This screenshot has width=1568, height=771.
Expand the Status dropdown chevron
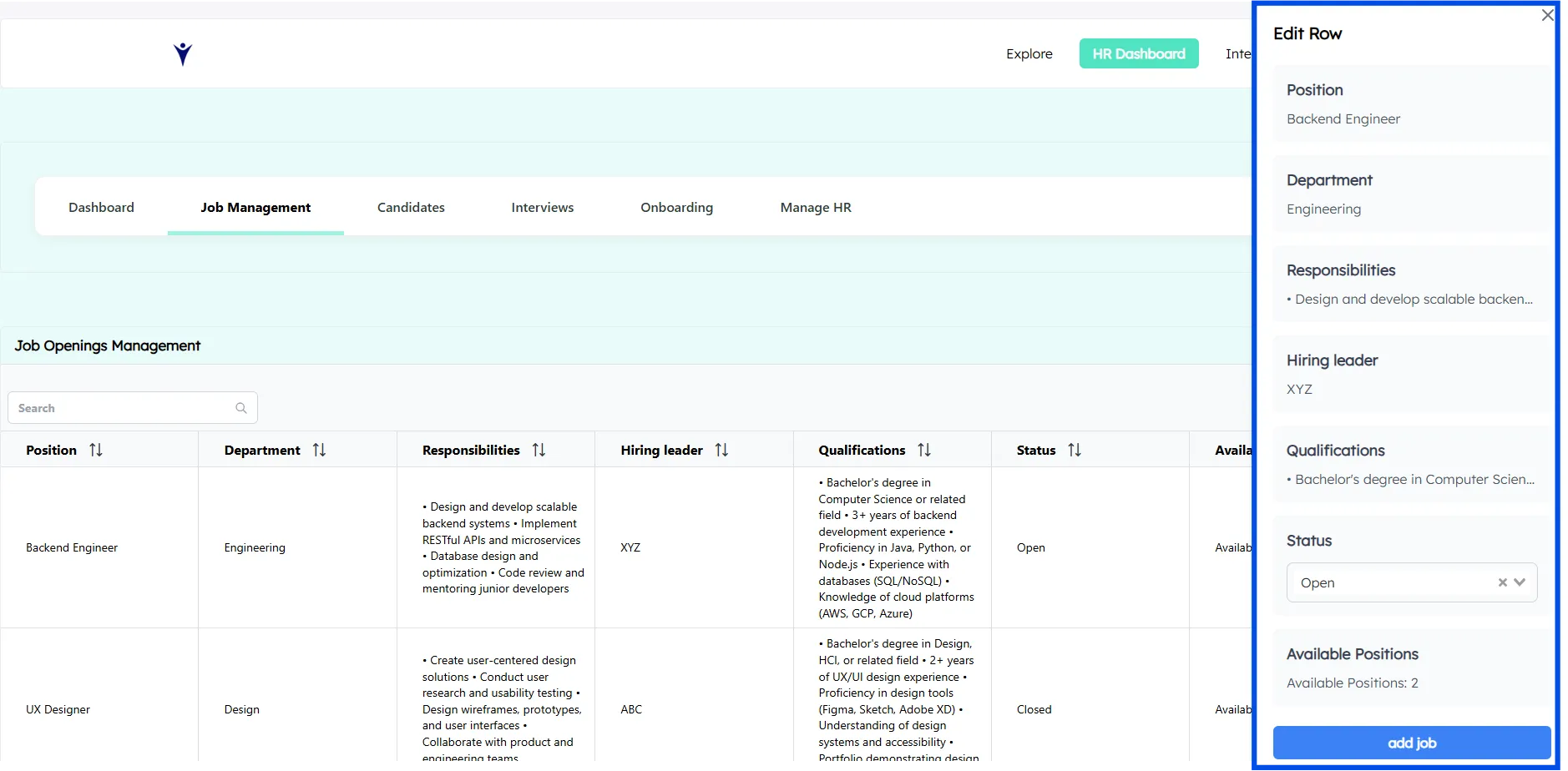pyautogui.click(x=1520, y=582)
